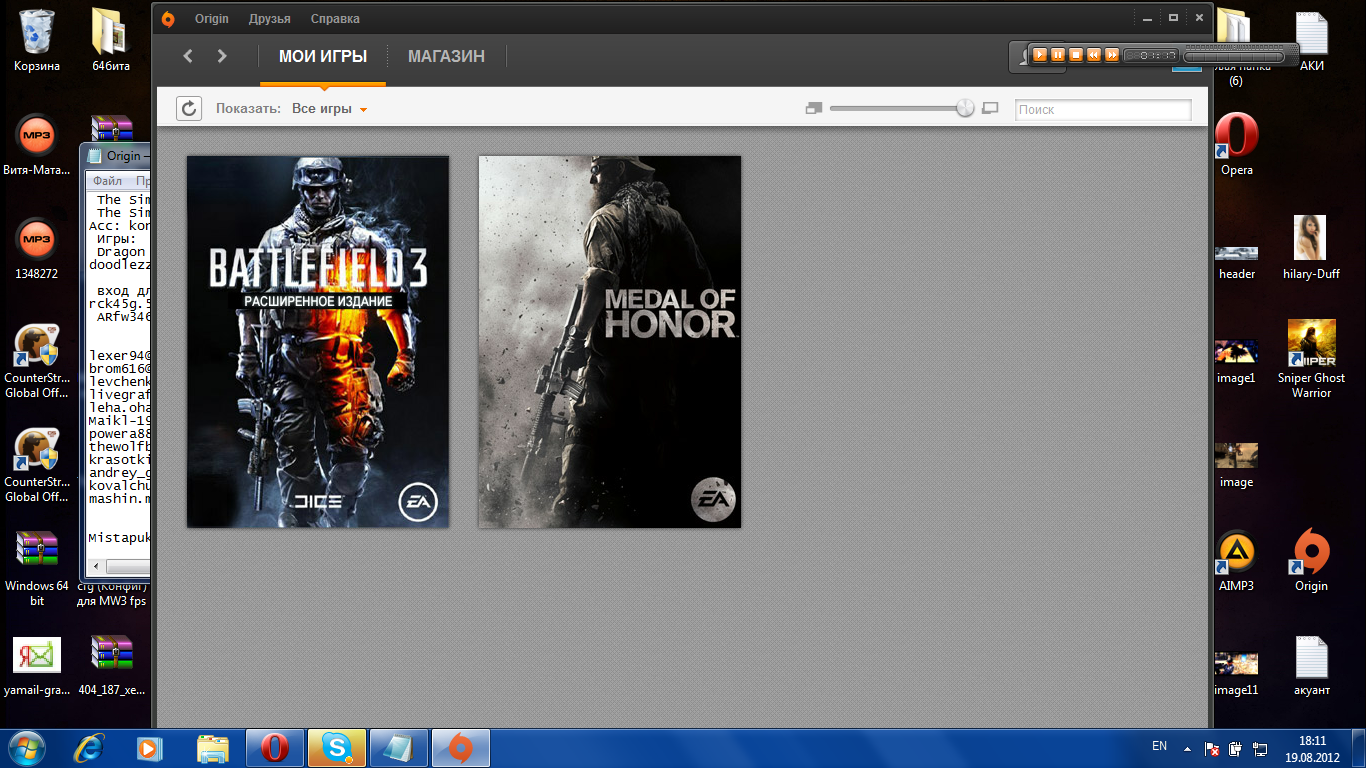This screenshot has width=1366, height=768.
Task: Switch to the МАГАЗИН tab
Action: click(446, 57)
